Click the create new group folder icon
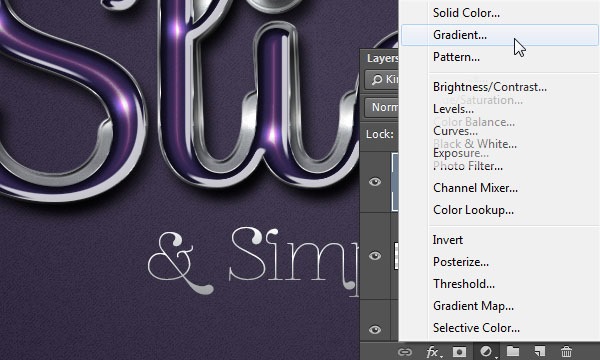Image resolution: width=600 pixels, height=360 pixels. click(x=513, y=351)
